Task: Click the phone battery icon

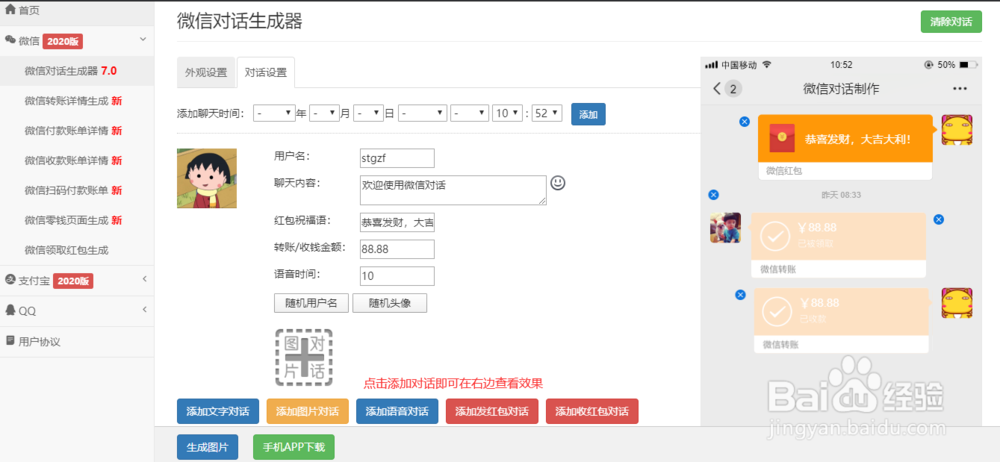Action: point(967,65)
